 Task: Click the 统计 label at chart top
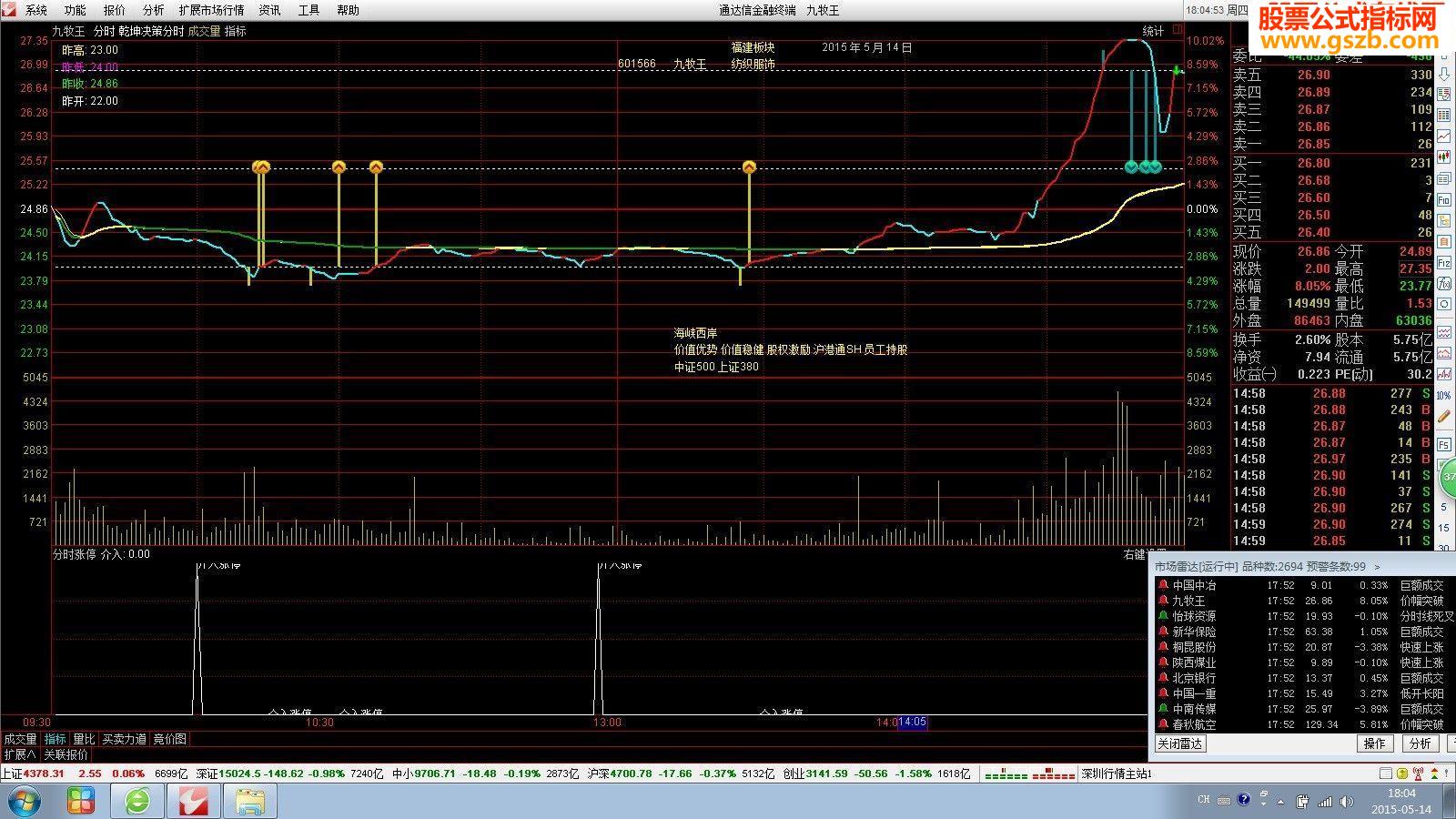click(x=1153, y=31)
